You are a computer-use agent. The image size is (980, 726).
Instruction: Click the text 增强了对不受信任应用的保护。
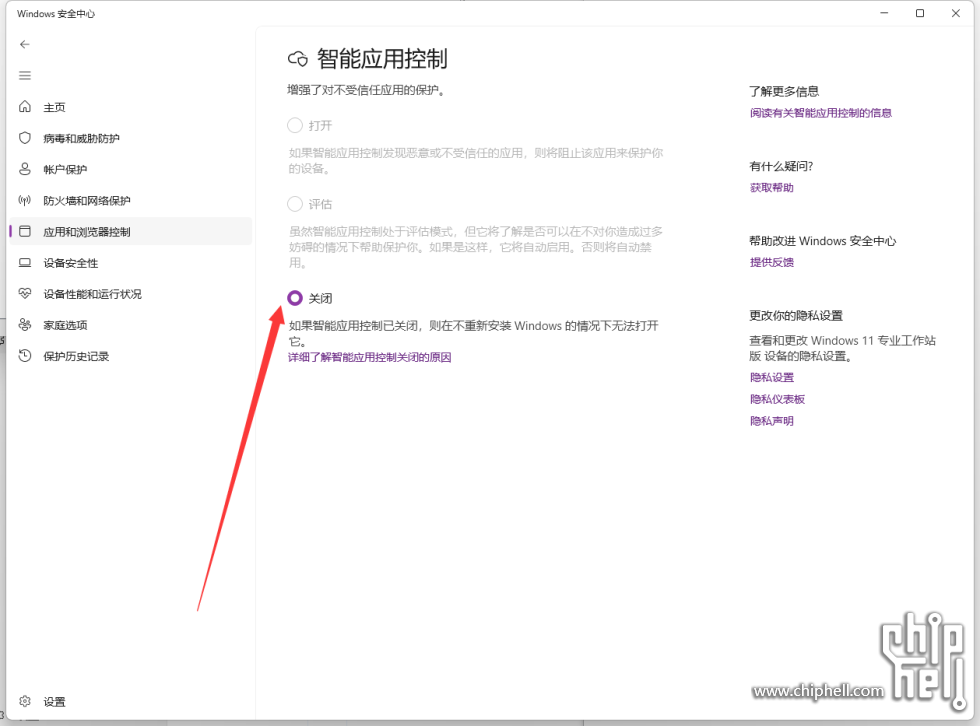point(366,91)
